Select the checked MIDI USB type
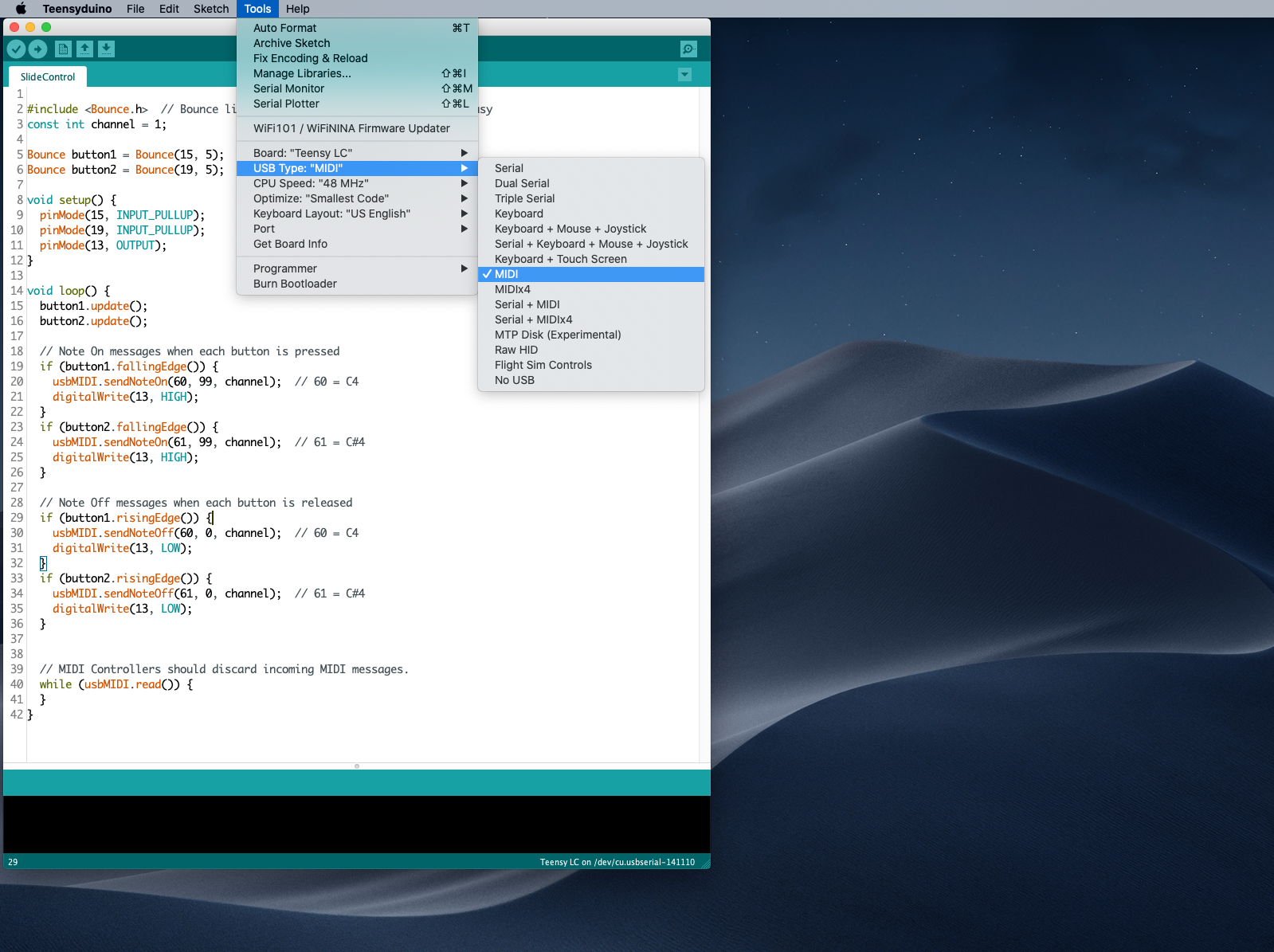 pyautogui.click(x=591, y=274)
